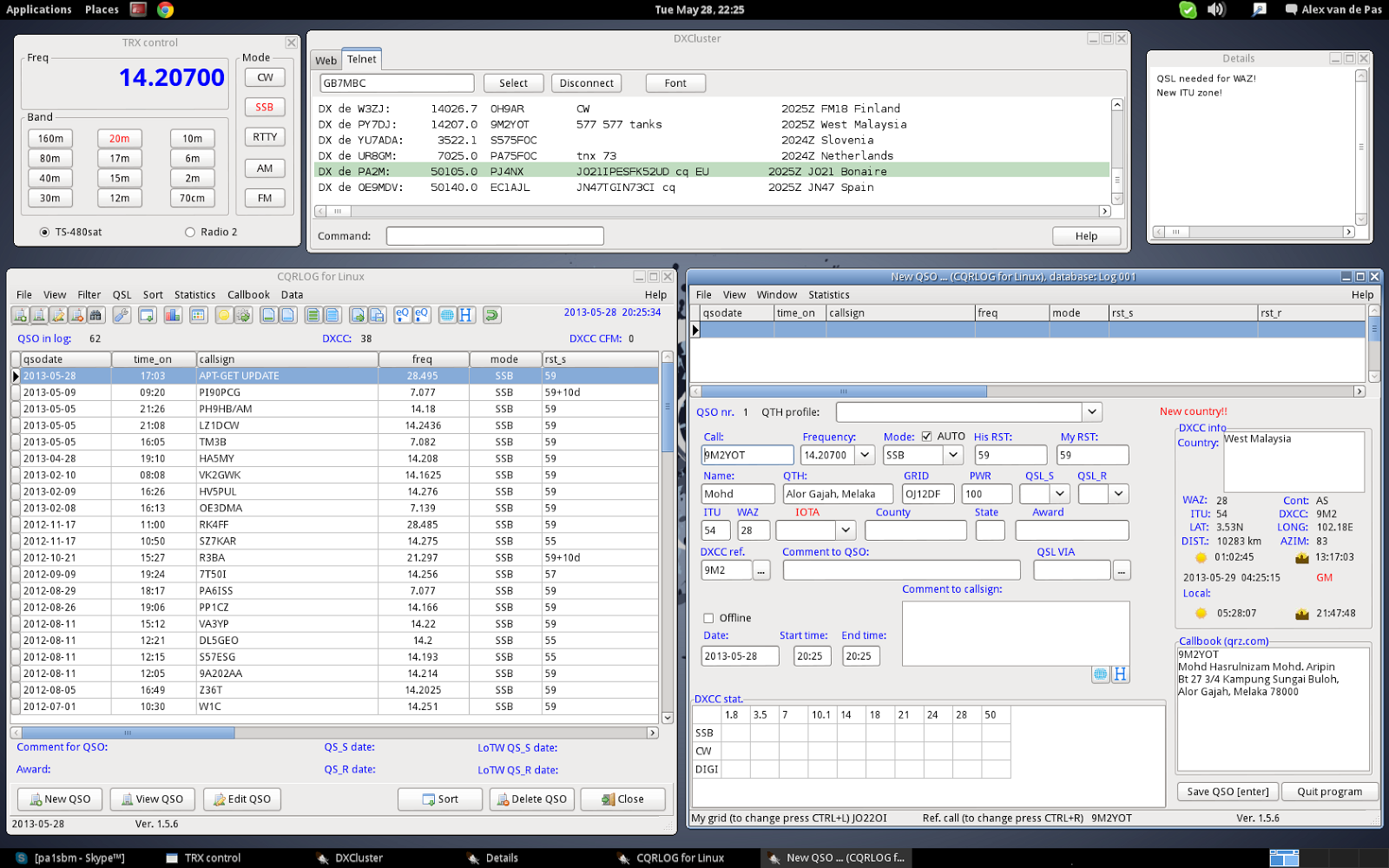Click the blue H HamQTH icon in CQRLOG toolbar
Viewport: 1389px width, 868px height.
click(x=465, y=315)
